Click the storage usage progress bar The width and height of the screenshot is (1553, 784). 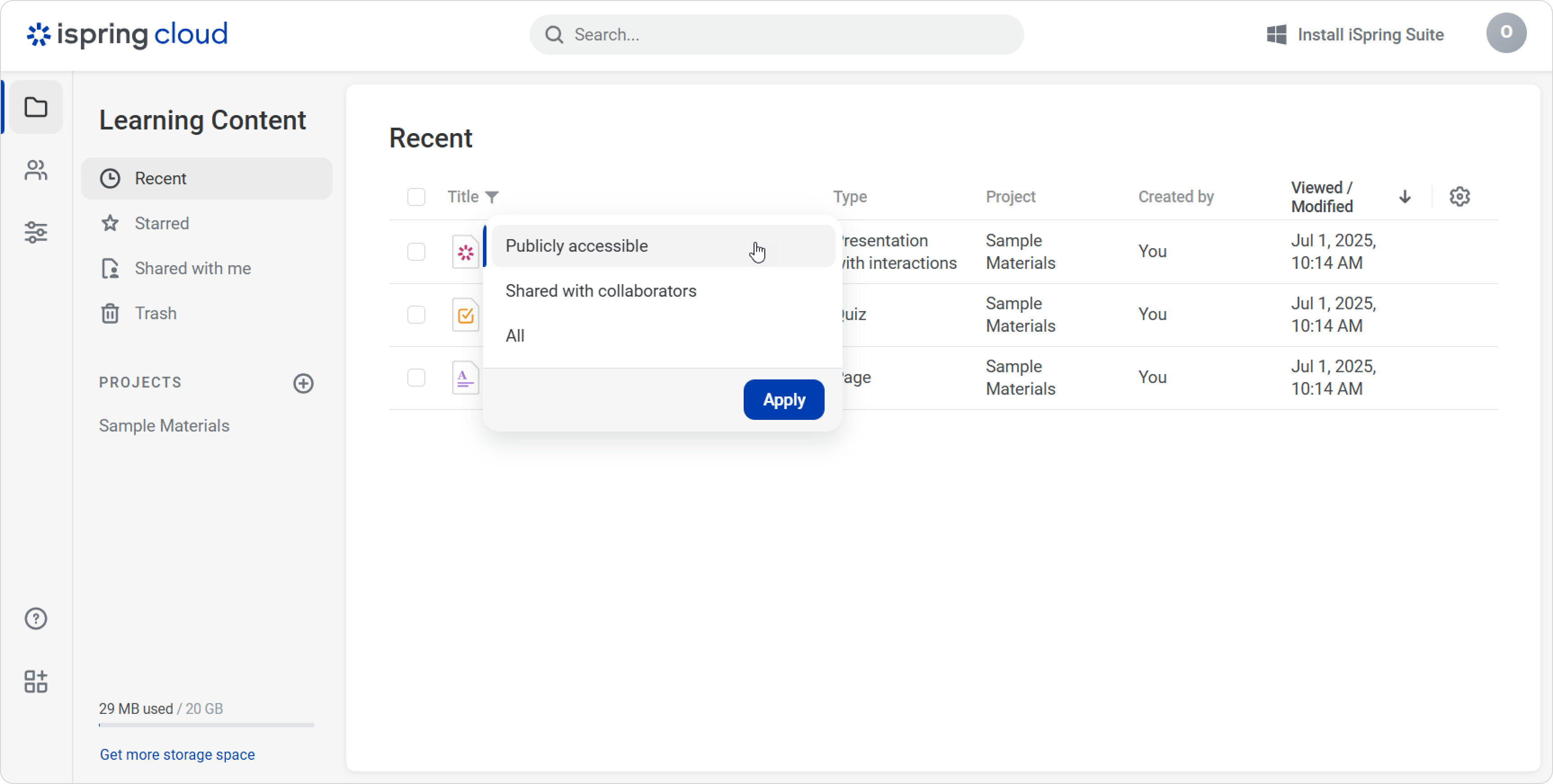(x=207, y=725)
